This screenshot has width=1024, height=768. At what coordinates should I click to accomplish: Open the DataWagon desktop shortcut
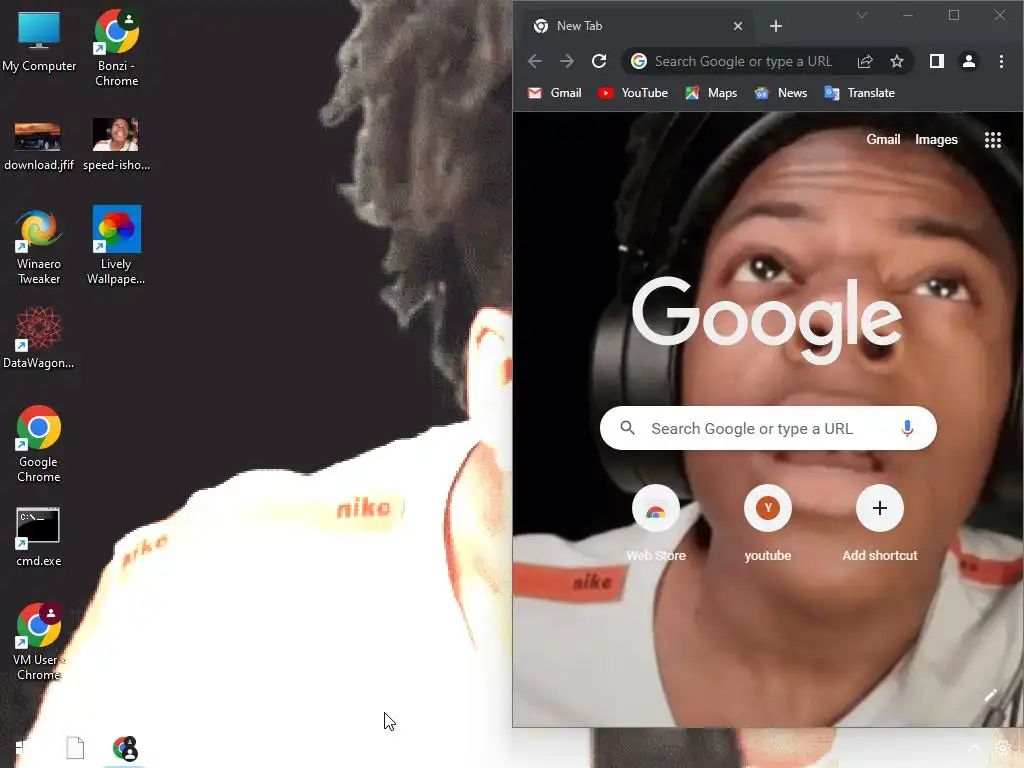39,338
